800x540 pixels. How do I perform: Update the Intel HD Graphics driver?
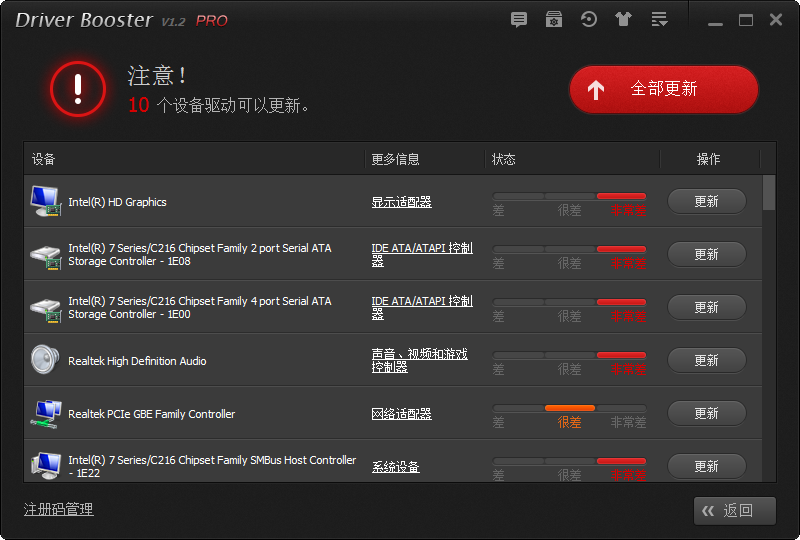tap(706, 201)
